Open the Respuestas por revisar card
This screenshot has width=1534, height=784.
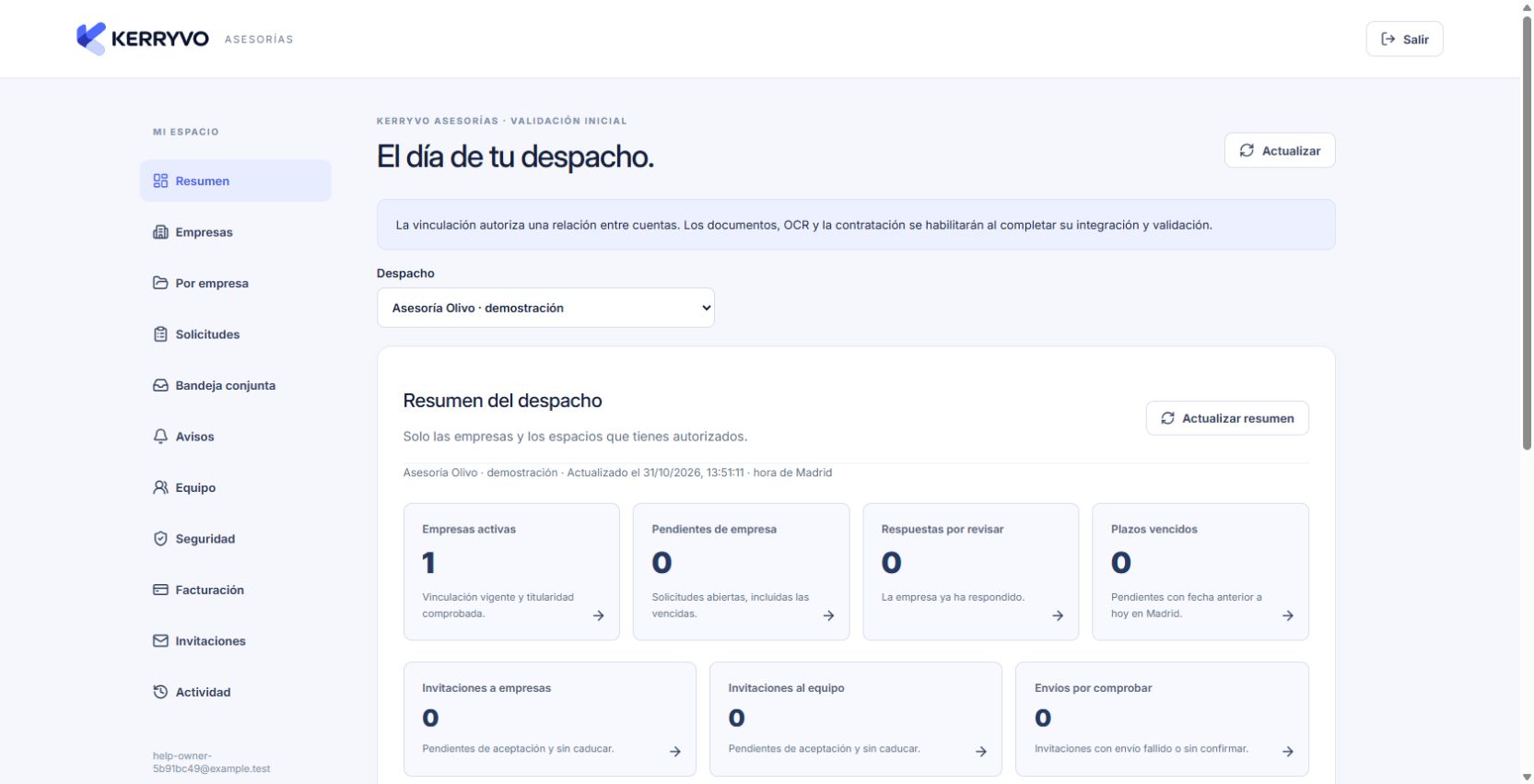970,571
